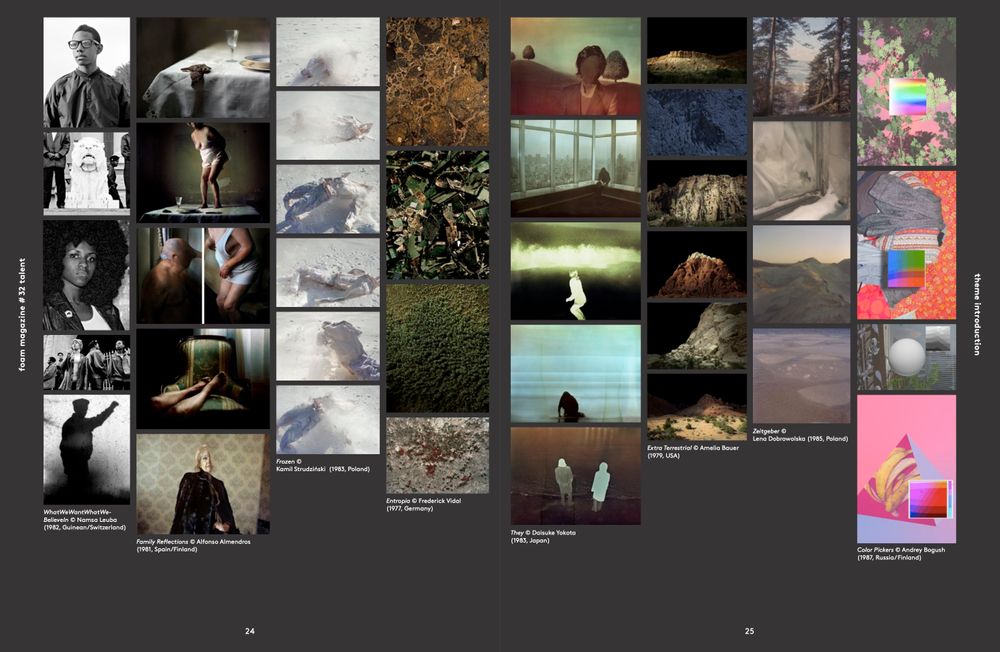This screenshot has width=1000, height=652.
Task: Select the pink triangle with banana artwork
Action: [906, 468]
